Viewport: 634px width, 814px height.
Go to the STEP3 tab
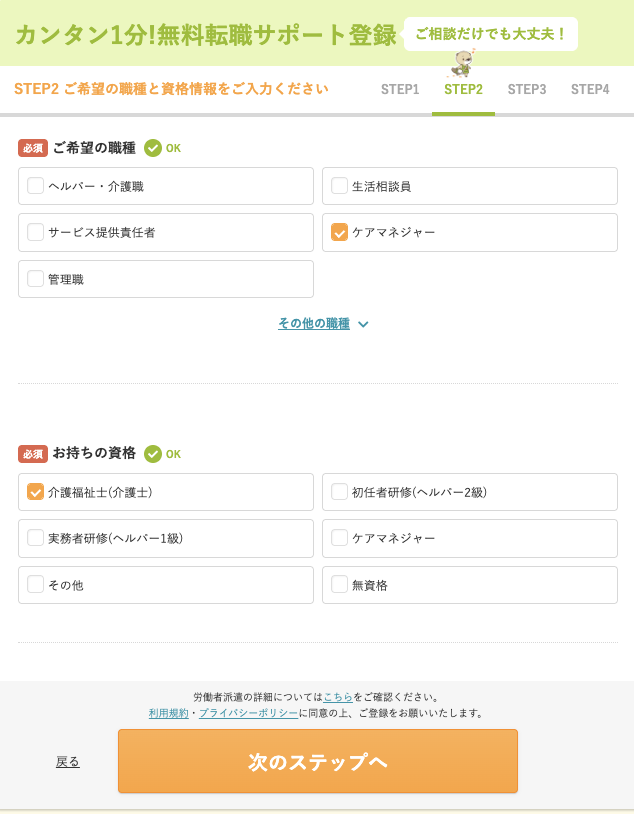click(527, 89)
